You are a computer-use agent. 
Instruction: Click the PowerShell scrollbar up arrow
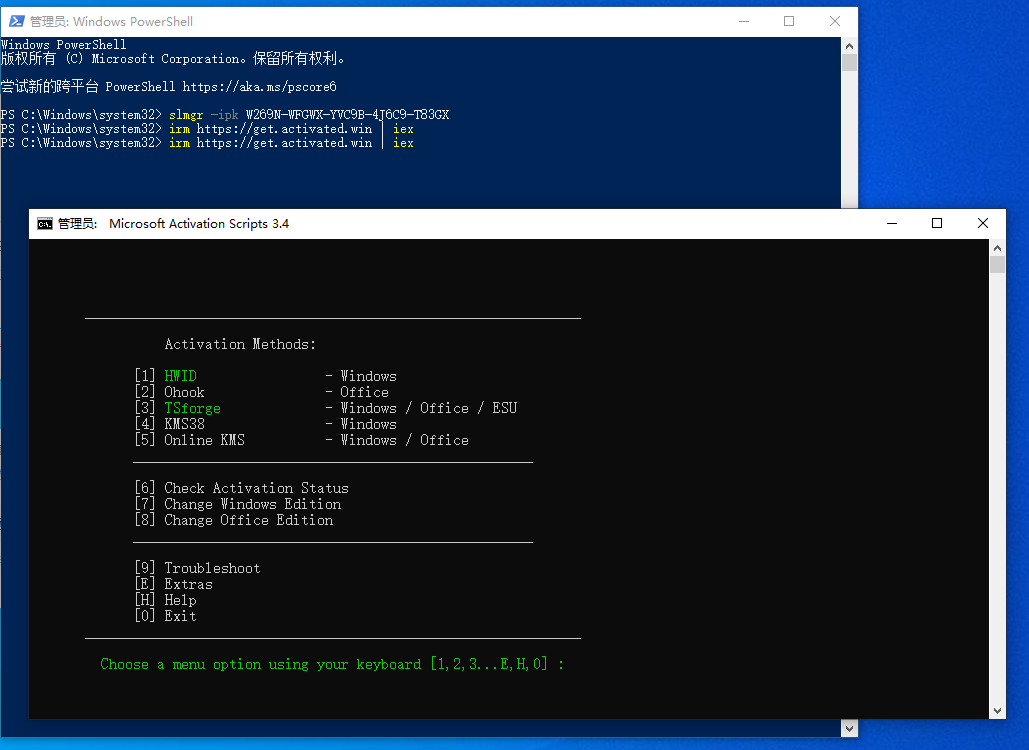click(x=849, y=46)
